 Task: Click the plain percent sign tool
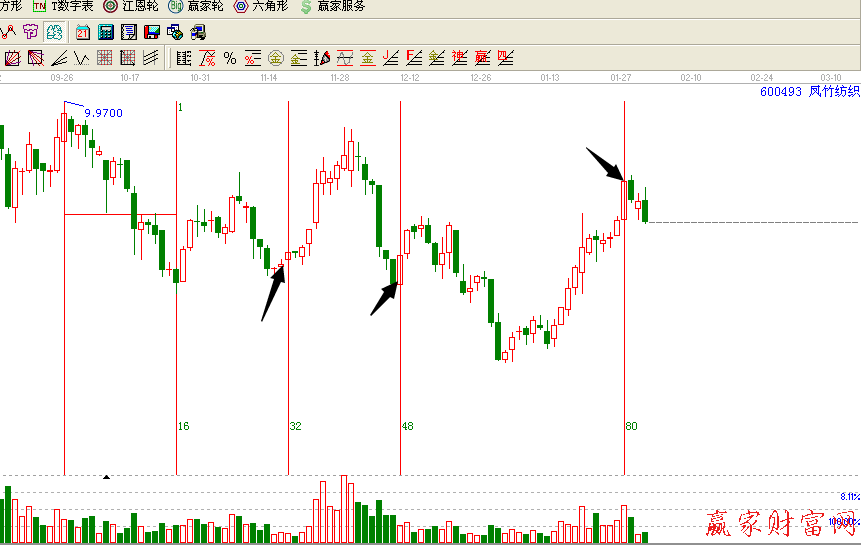click(x=230, y=58)
